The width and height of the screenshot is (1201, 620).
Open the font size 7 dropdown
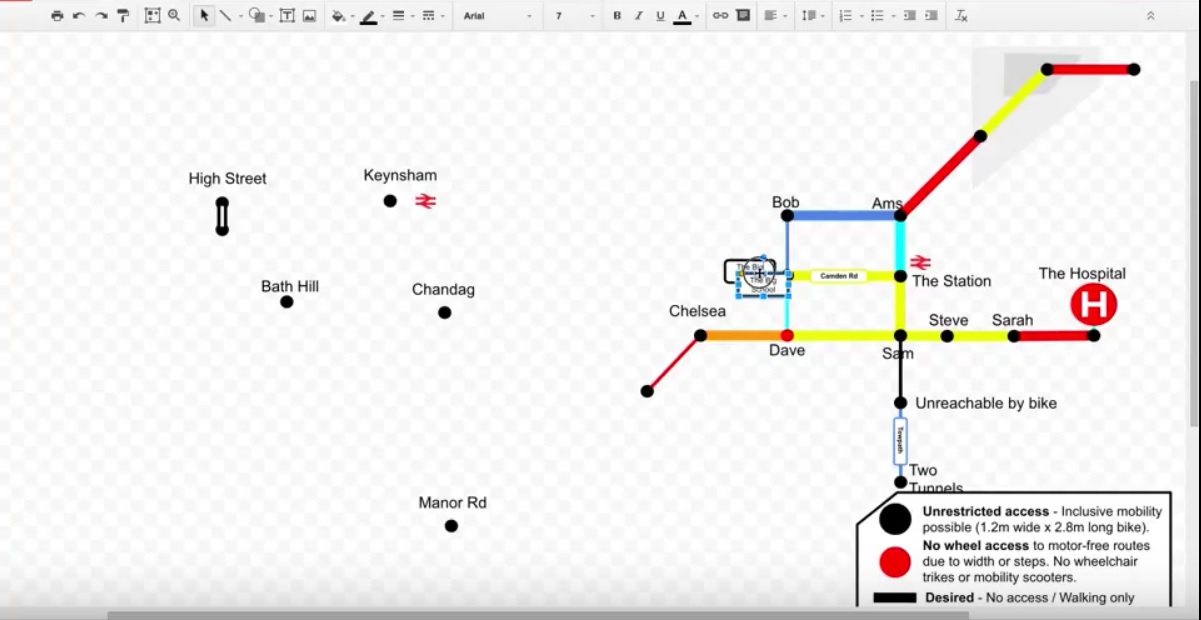pyautogui.click(x=575, y=16)
